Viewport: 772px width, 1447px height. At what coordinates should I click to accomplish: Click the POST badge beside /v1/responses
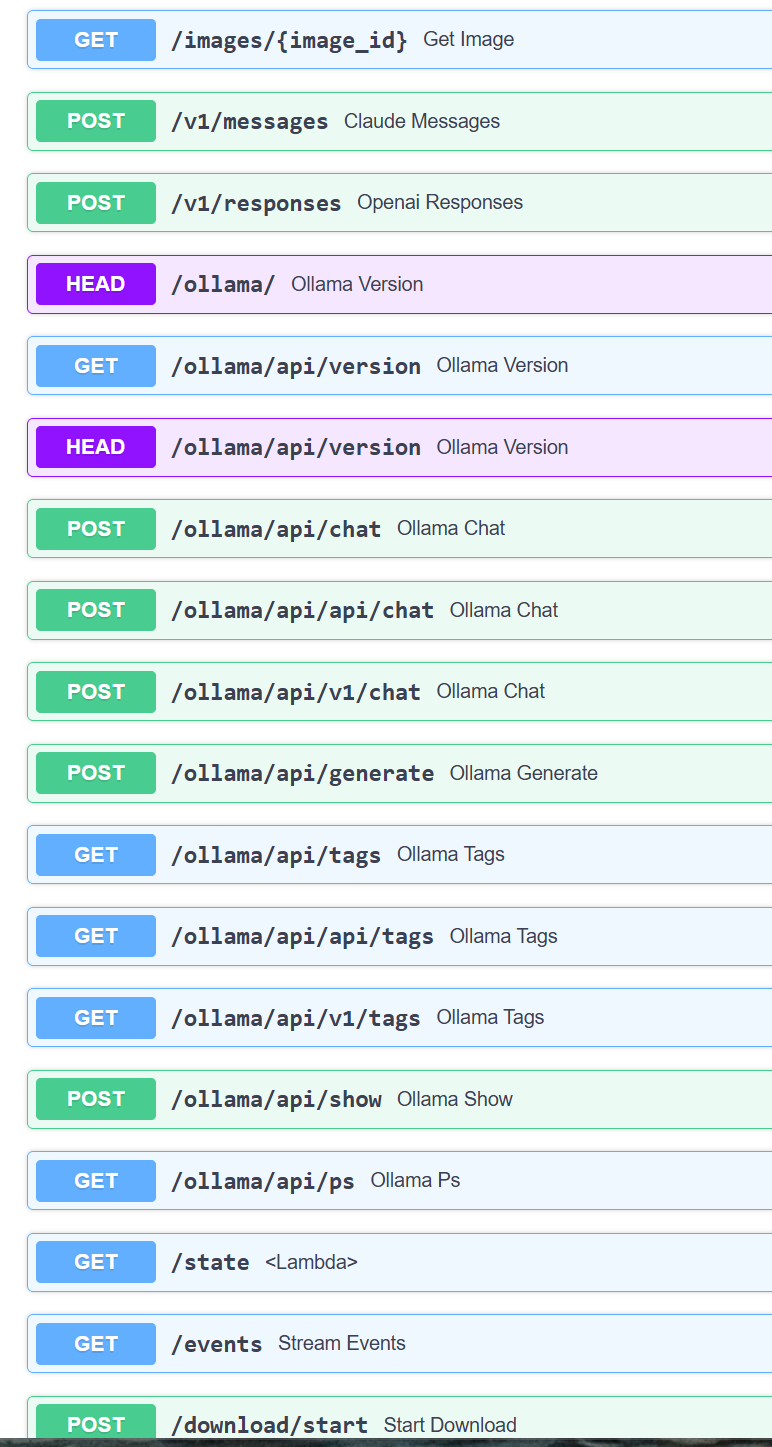(96, 203)
